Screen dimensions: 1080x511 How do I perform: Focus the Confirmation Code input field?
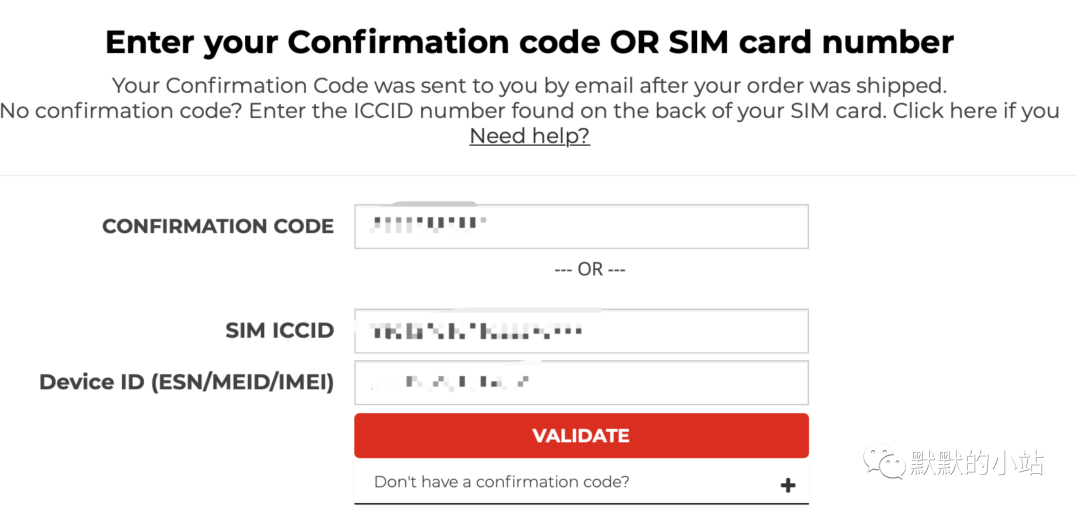(581, 227)
